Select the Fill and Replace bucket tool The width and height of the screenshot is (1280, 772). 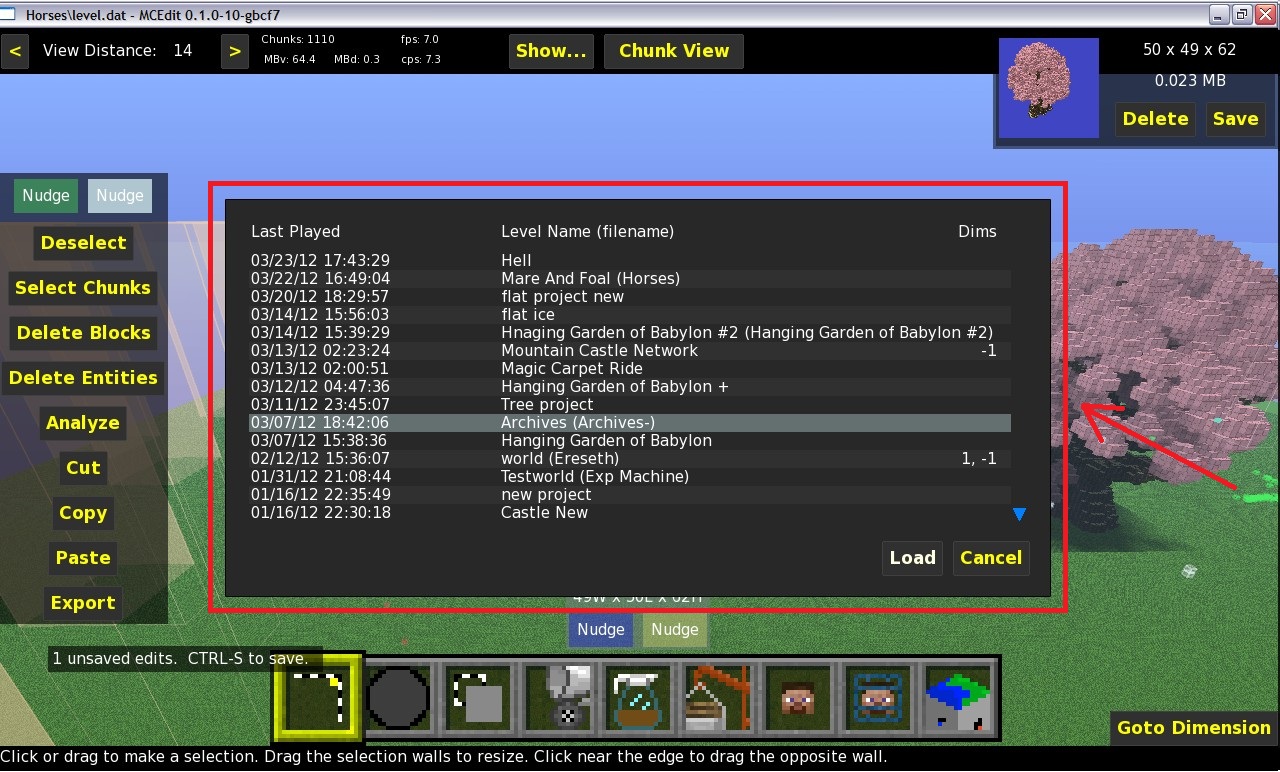click(558, 698)
